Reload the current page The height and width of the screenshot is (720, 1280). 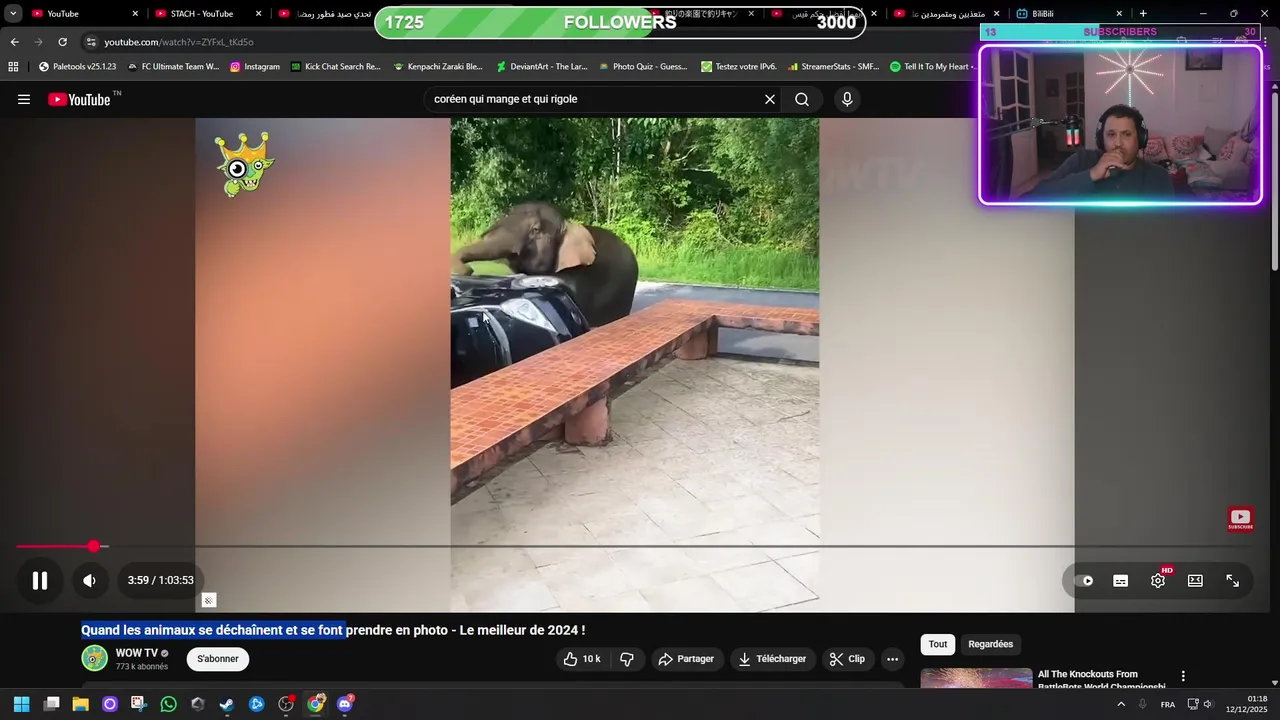point(62,42)
